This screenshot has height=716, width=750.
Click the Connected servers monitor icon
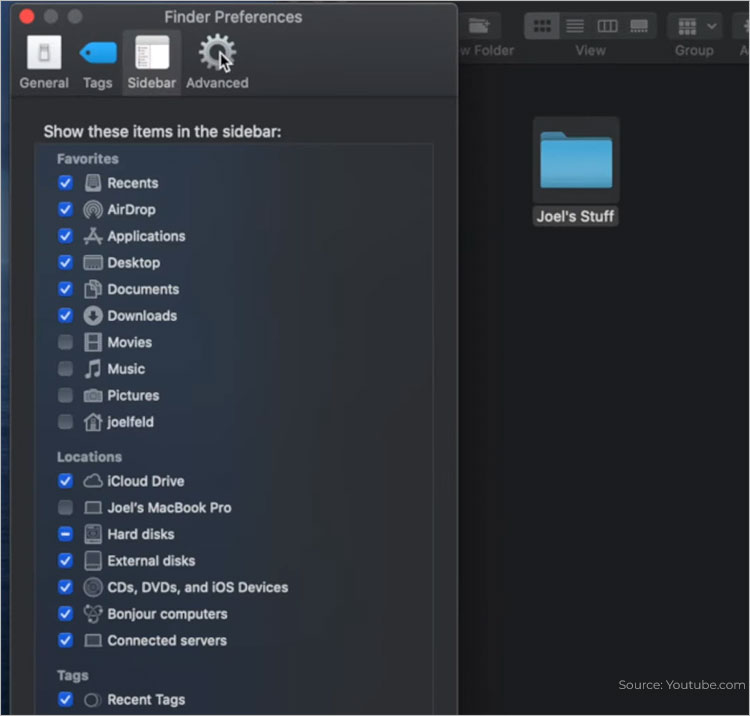93,640
